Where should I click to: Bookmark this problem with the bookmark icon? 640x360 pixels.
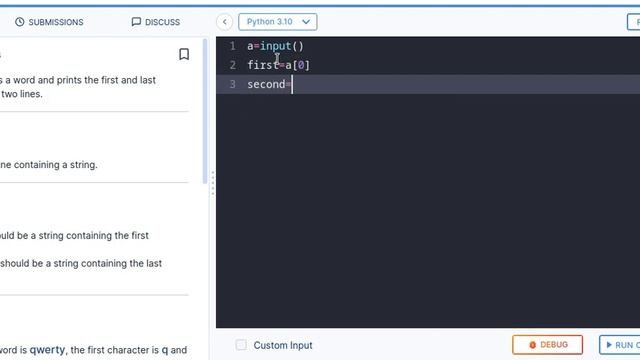tap(184, 54)
